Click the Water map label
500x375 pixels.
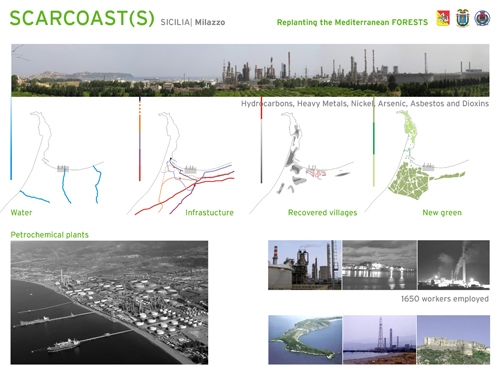[21, 212]
